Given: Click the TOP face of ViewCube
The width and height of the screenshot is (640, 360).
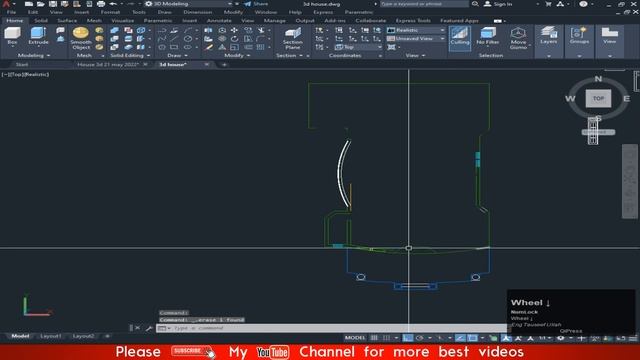Looking at the screenshot, I should point(598,98).
